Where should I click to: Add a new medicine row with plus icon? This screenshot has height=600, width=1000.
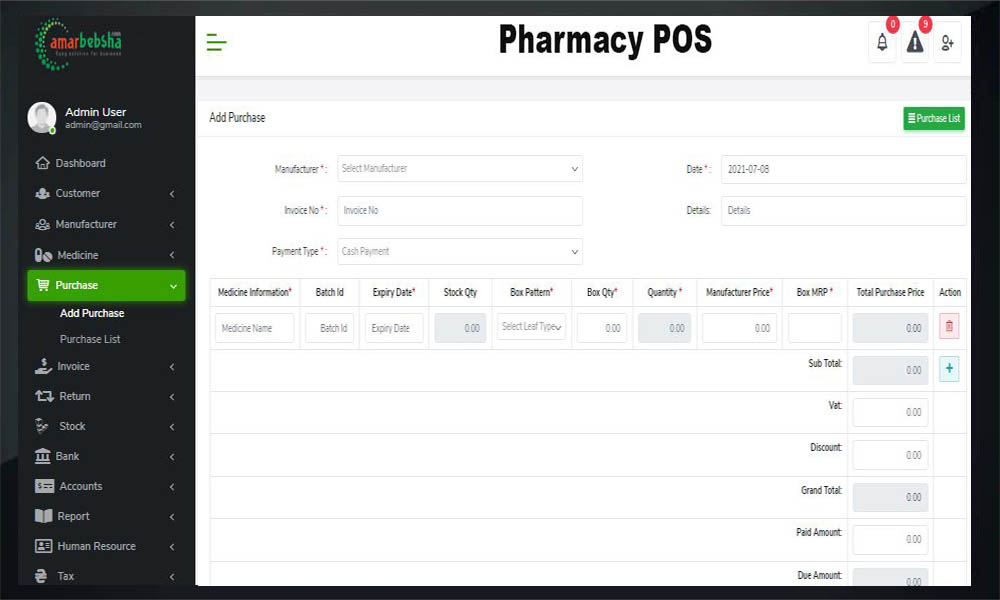click(x=948, y=369)
